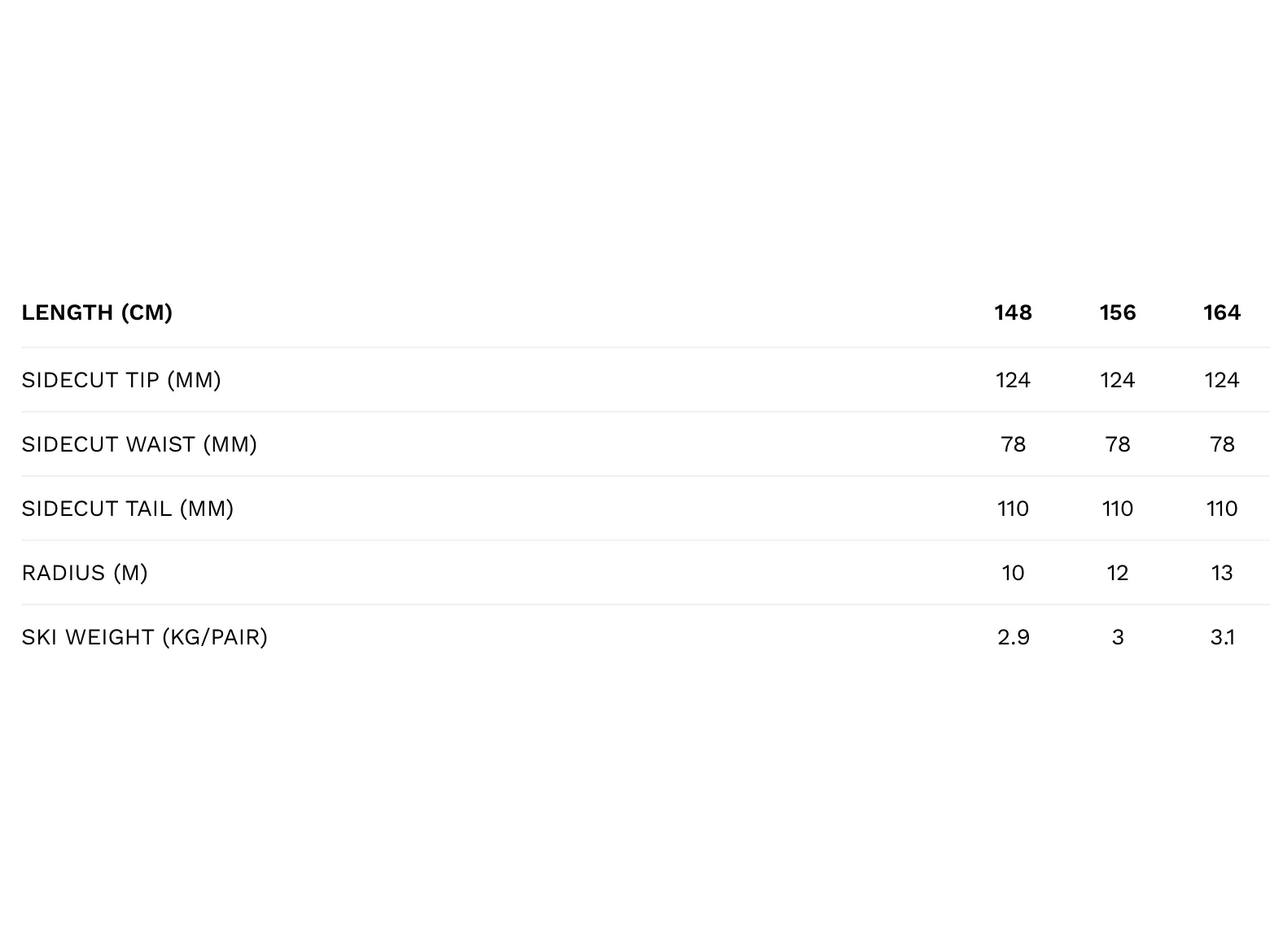Click the SIDECUT TIP (MM) row label

(x=121, y=380)
